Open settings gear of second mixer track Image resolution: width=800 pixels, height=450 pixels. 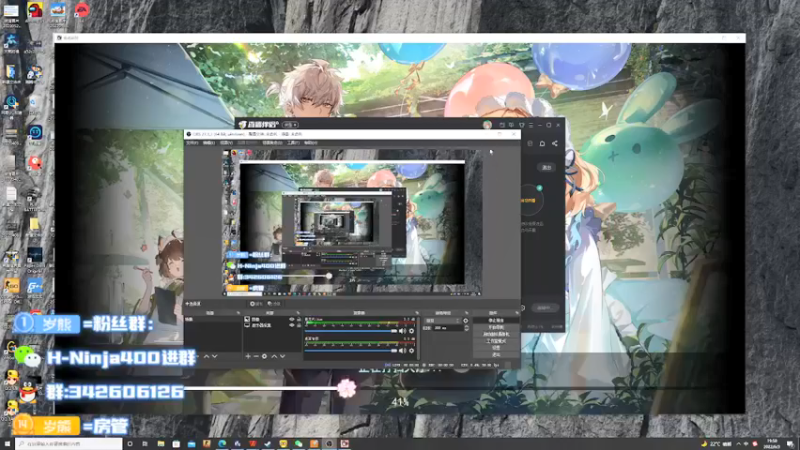coord(411,351)
